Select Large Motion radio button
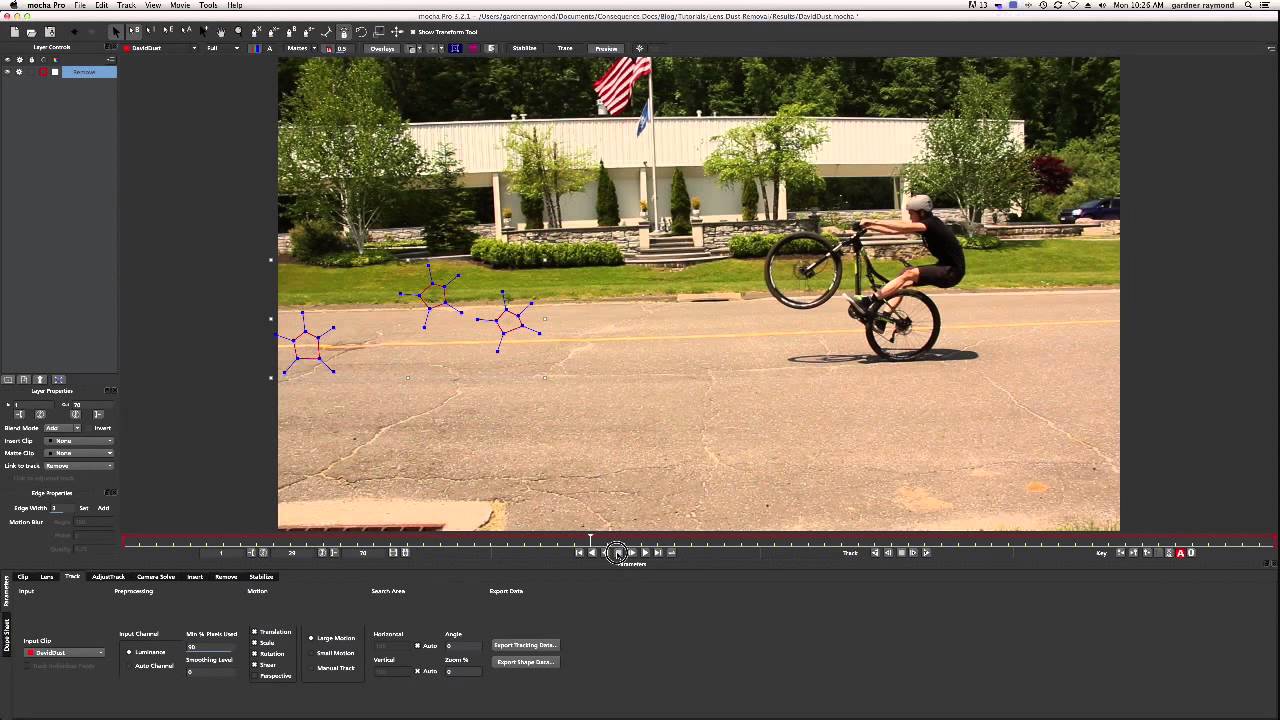 point(311,638)
